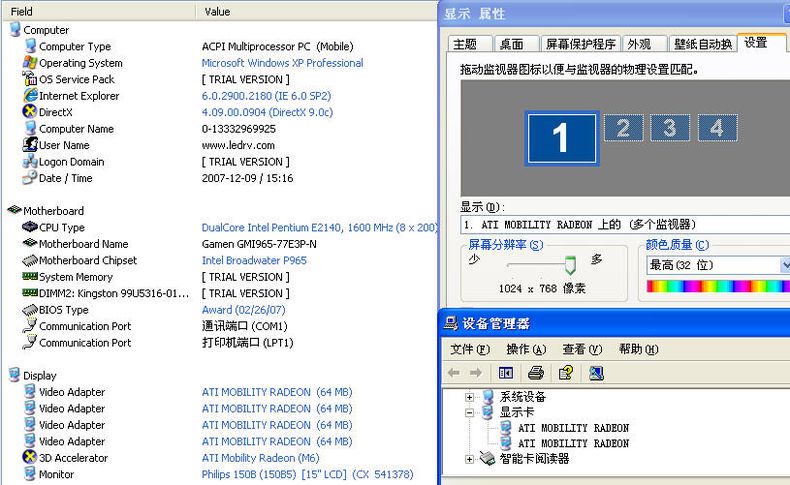Click the BIOS Type icon
The width and height of the screenshot is (790, 485).
(x=30, y=309)
